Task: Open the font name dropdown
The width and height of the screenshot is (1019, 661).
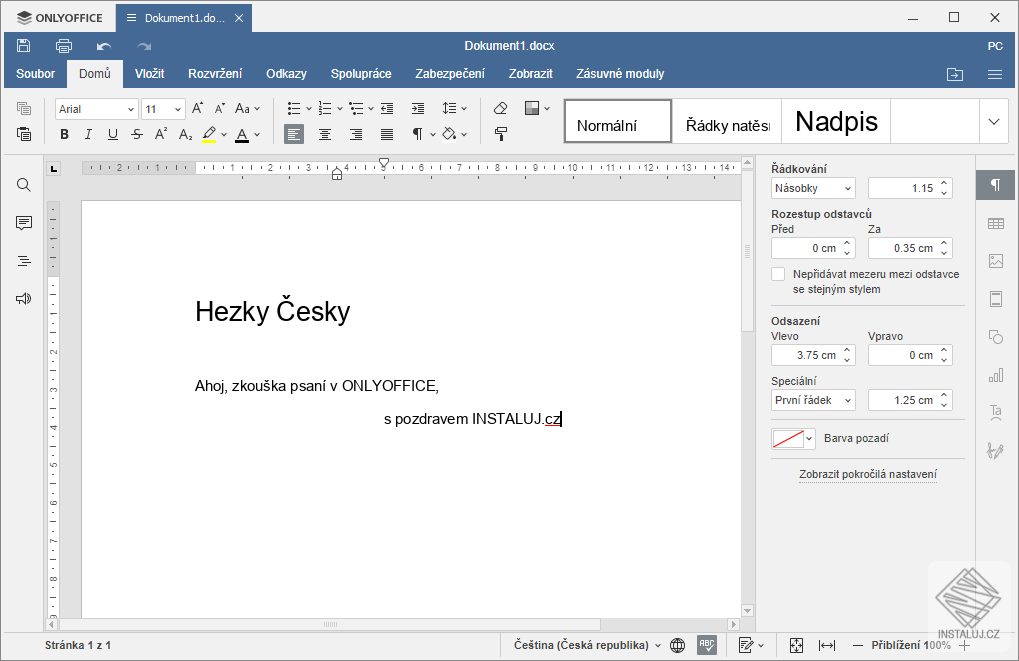Action: [x=95, y=108]
